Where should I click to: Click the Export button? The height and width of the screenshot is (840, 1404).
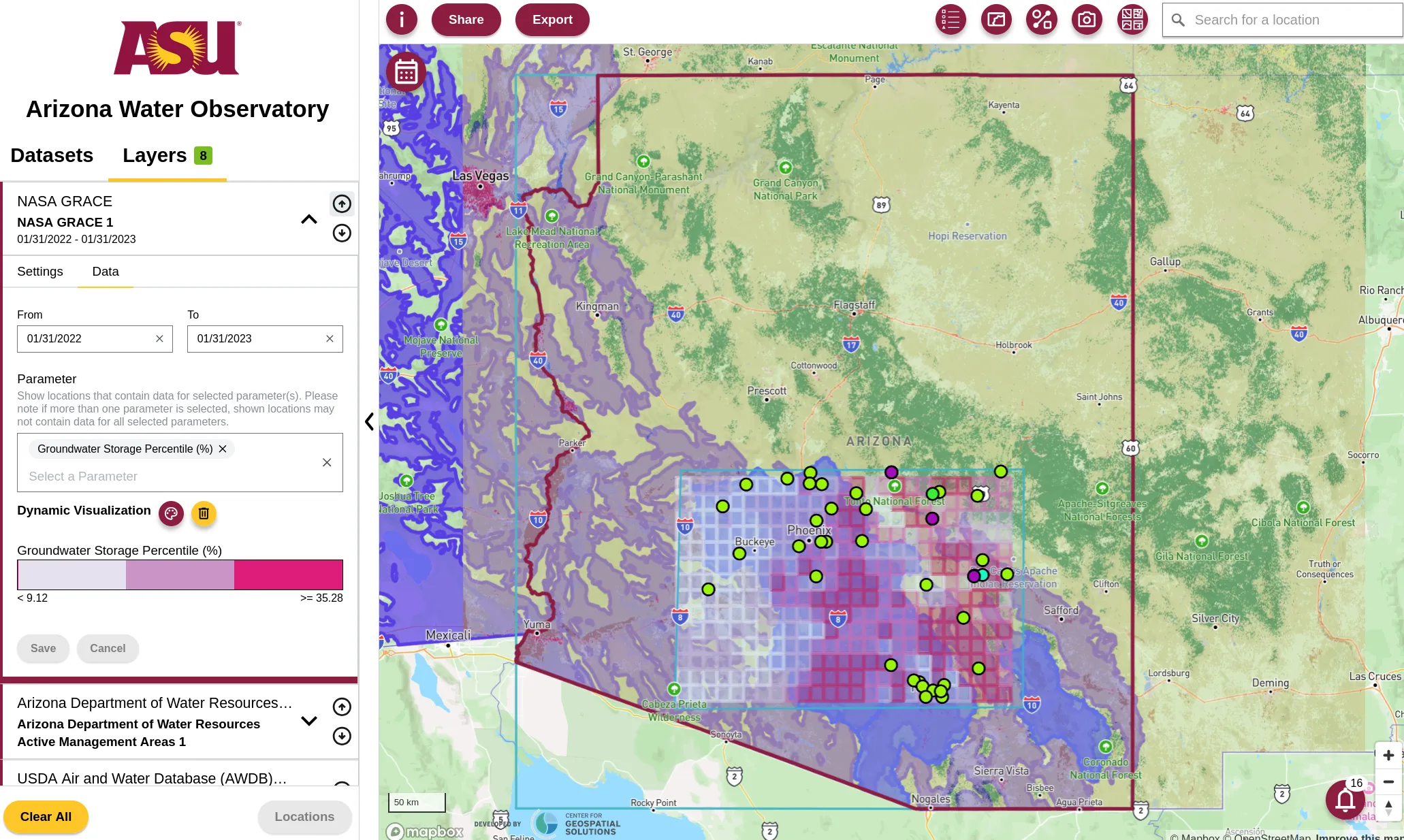point(552,20)
